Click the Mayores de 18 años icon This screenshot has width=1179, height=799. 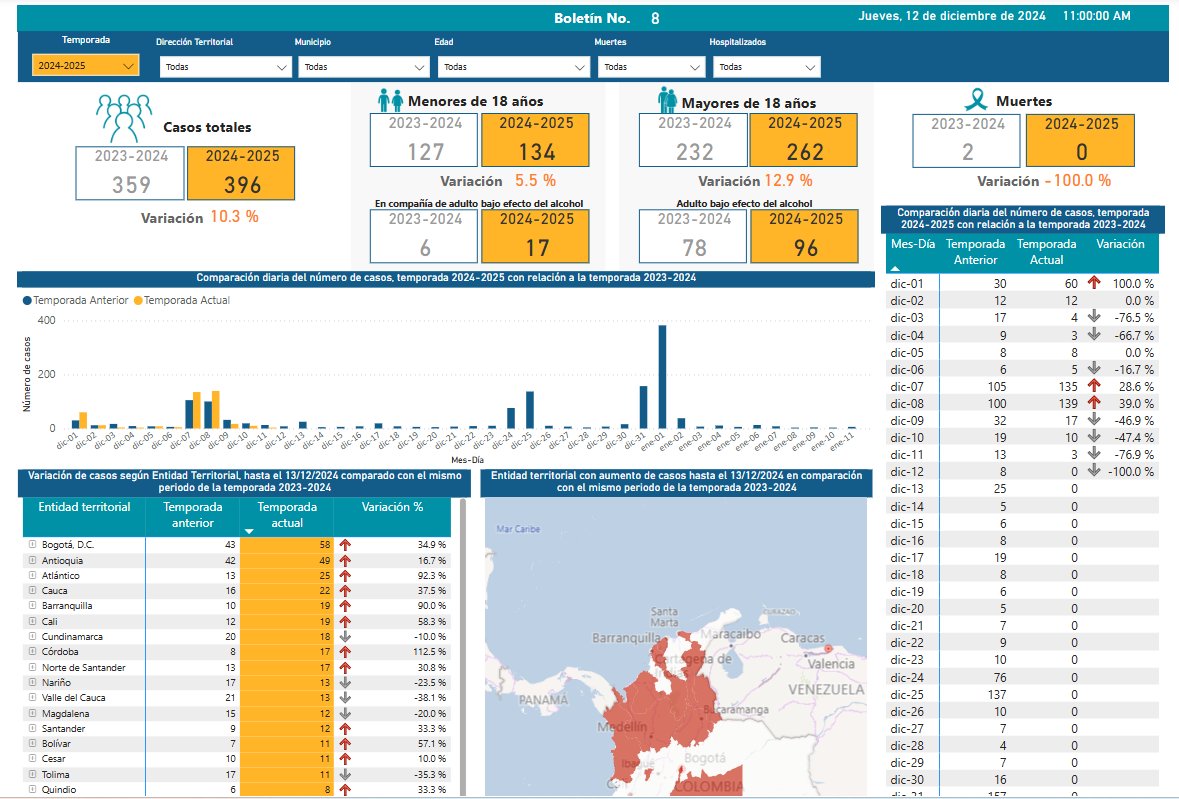667,100
